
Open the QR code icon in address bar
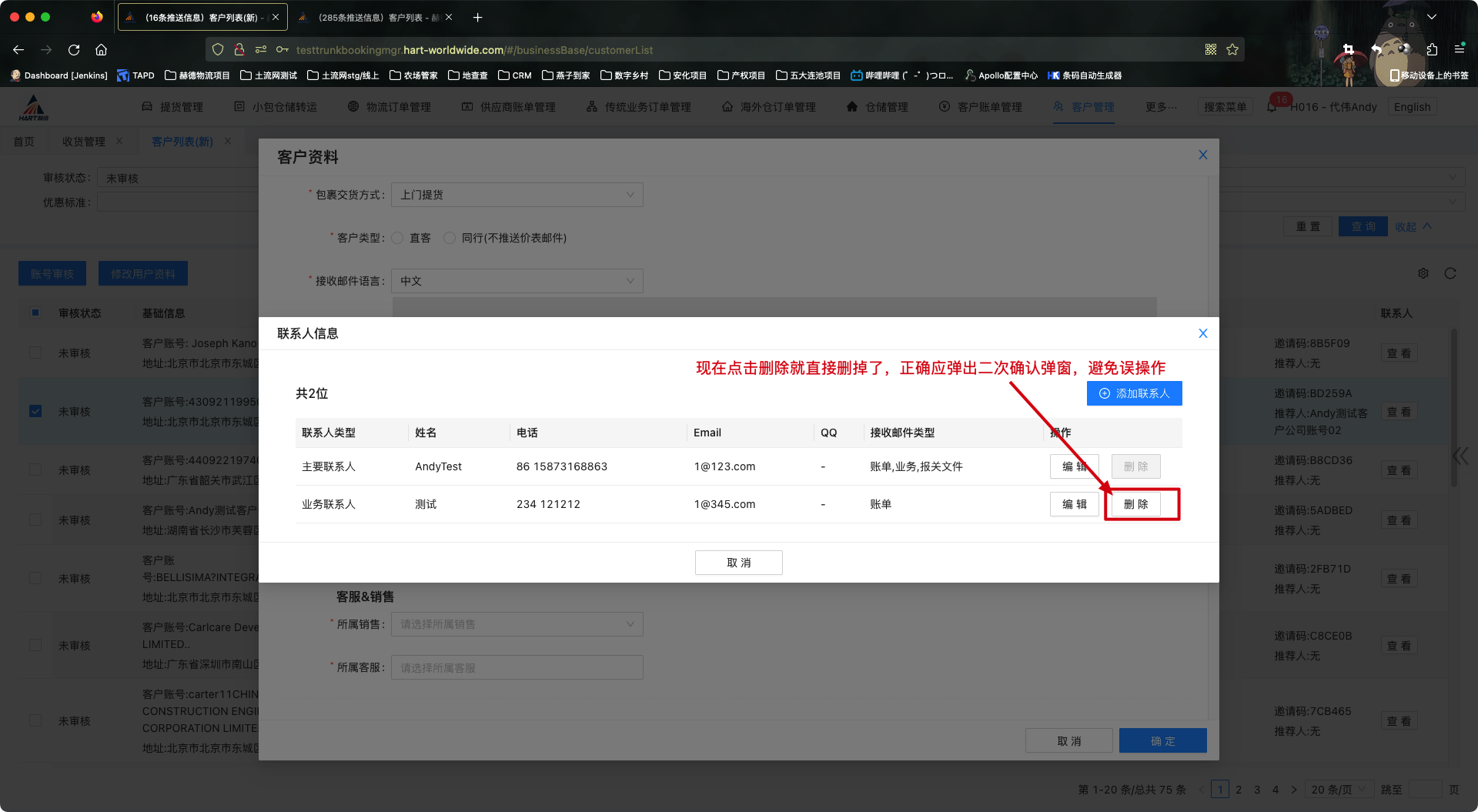[x=1211, y=50]
